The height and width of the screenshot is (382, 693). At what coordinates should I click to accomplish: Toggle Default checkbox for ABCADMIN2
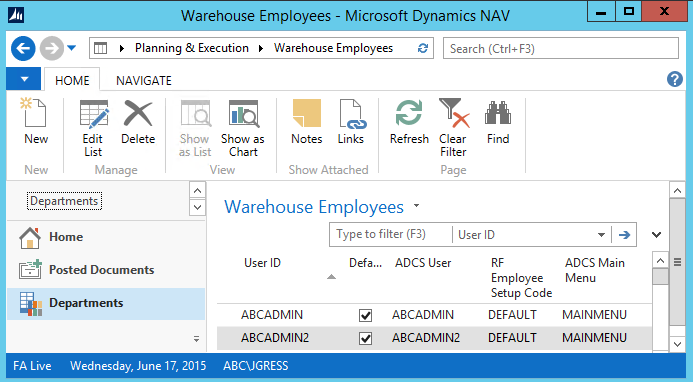[x=366, y=339]
